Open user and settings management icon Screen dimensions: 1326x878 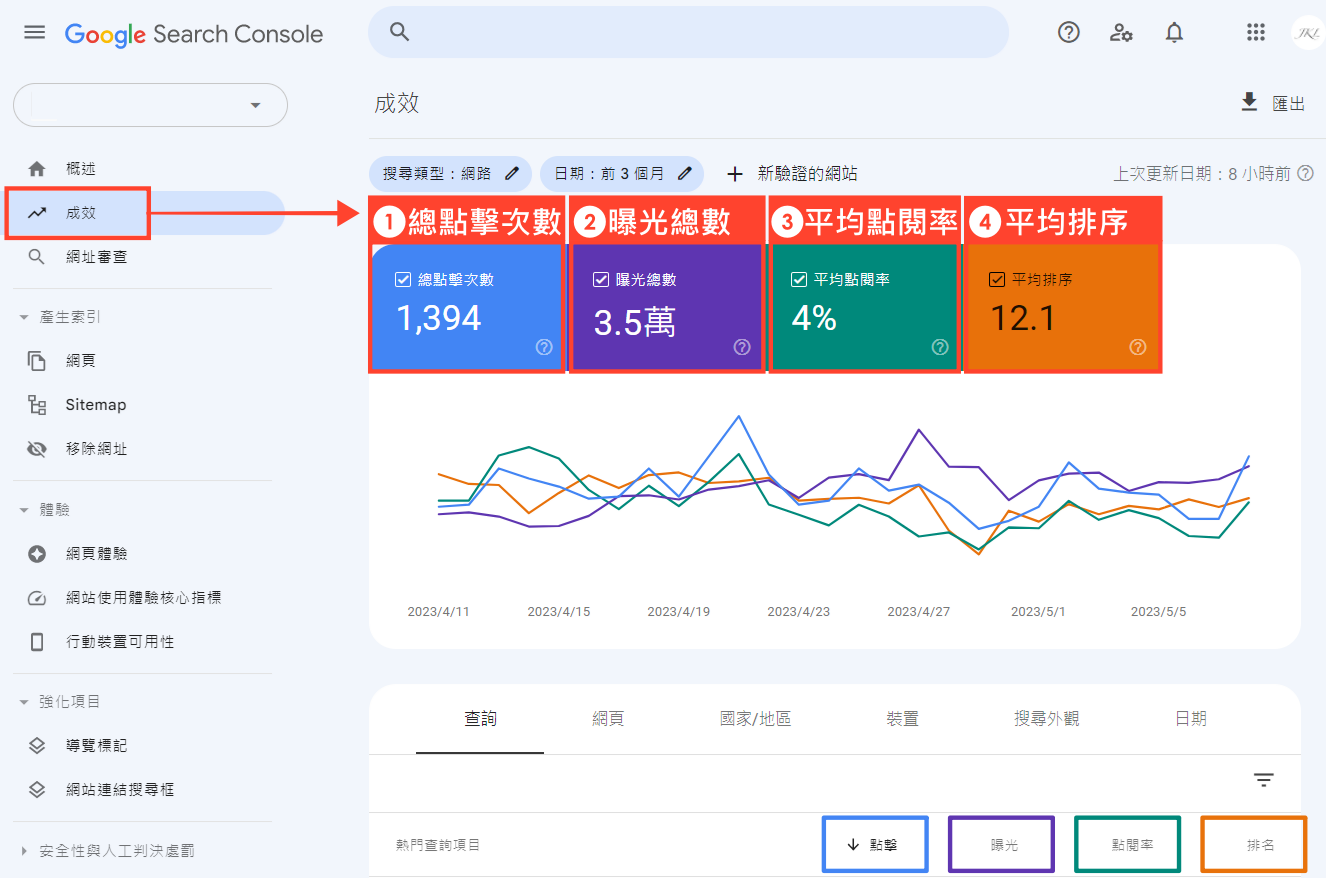pyautogui.click(x=1121, y=33)
